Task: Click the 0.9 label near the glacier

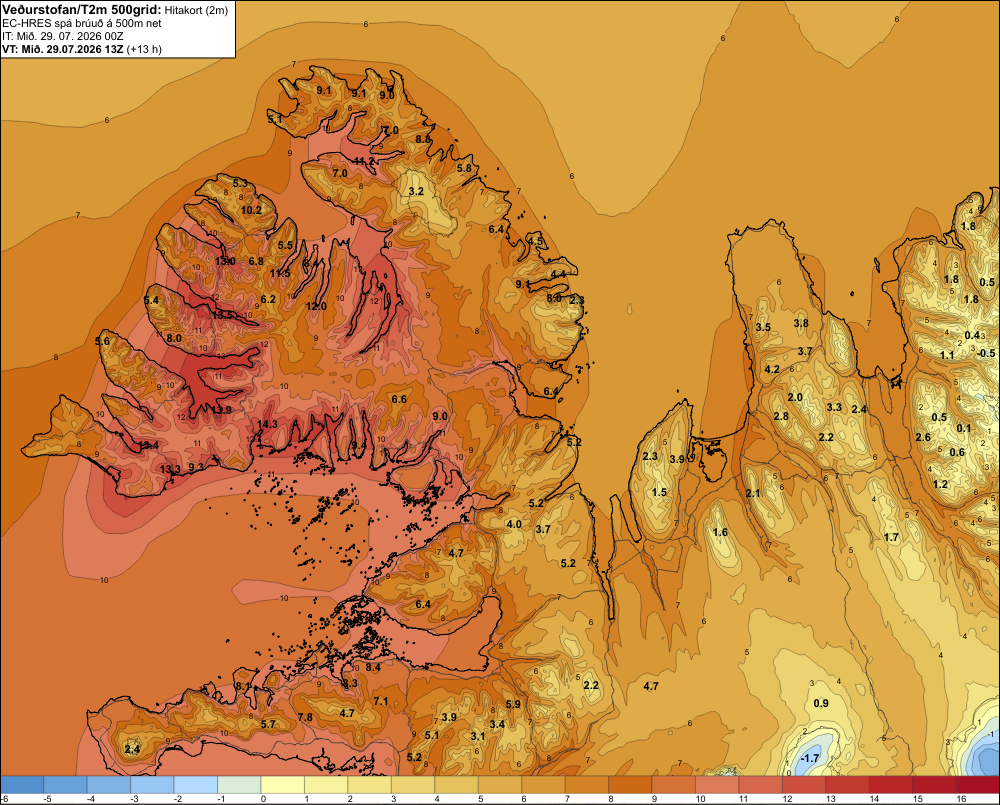Action: click(x=821, y=703)
